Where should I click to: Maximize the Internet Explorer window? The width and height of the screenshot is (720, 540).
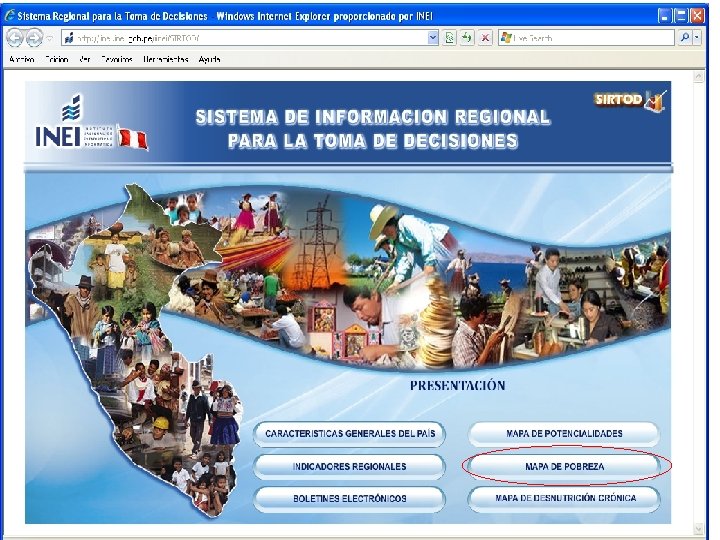click(x=681, y=16)
